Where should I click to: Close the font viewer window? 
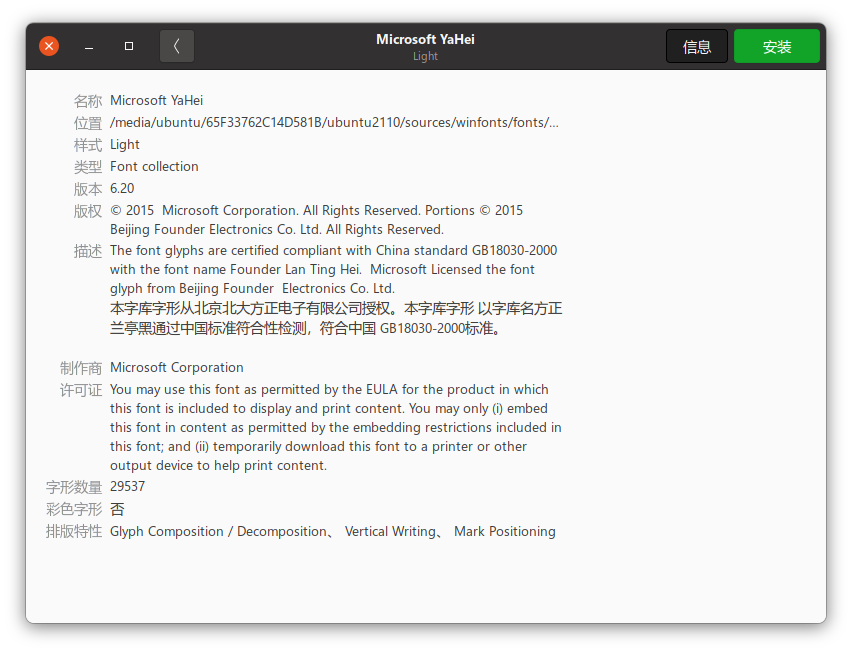click(49, 46)
